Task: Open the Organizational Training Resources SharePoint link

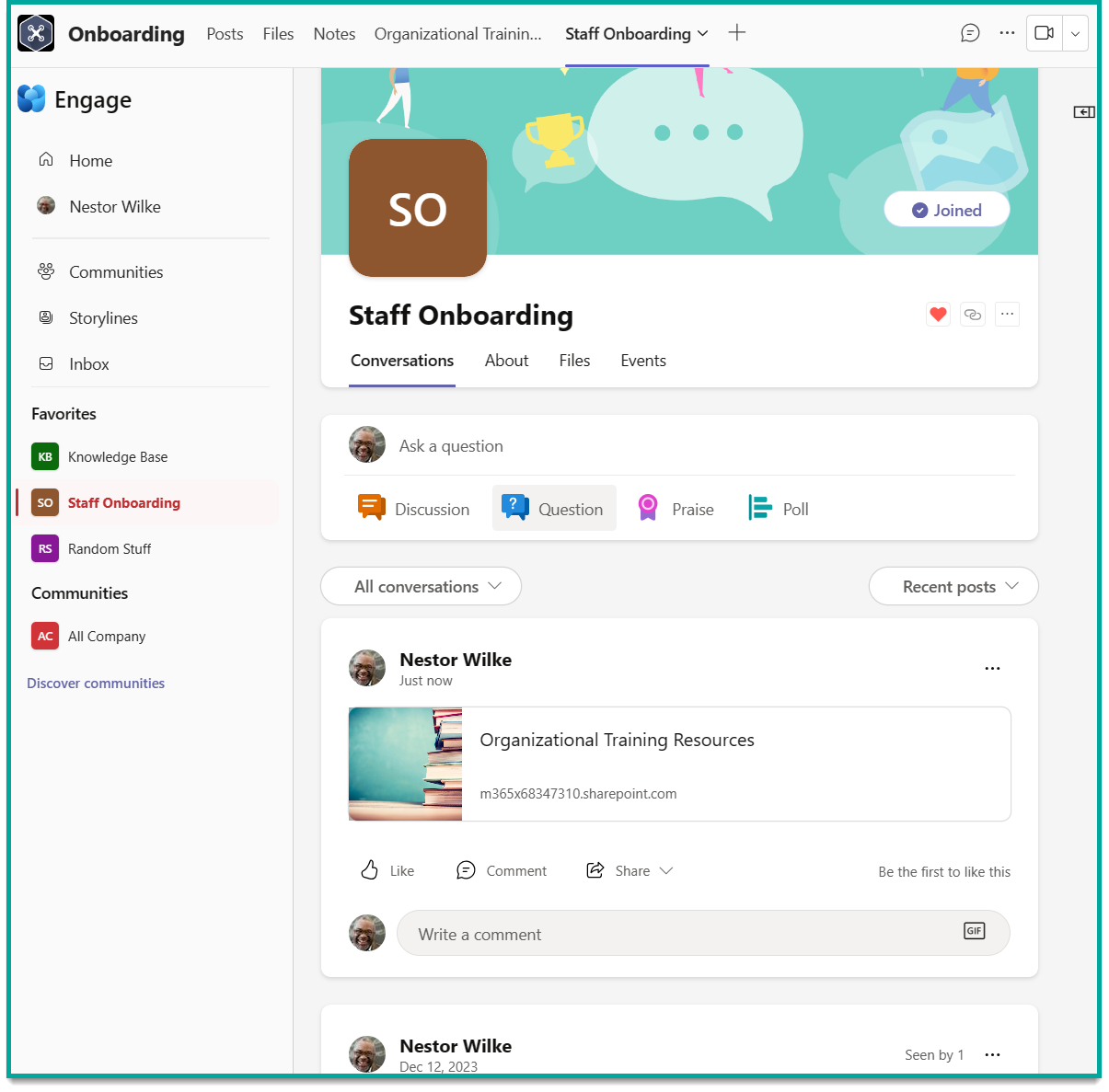Action: pos(617,739)
